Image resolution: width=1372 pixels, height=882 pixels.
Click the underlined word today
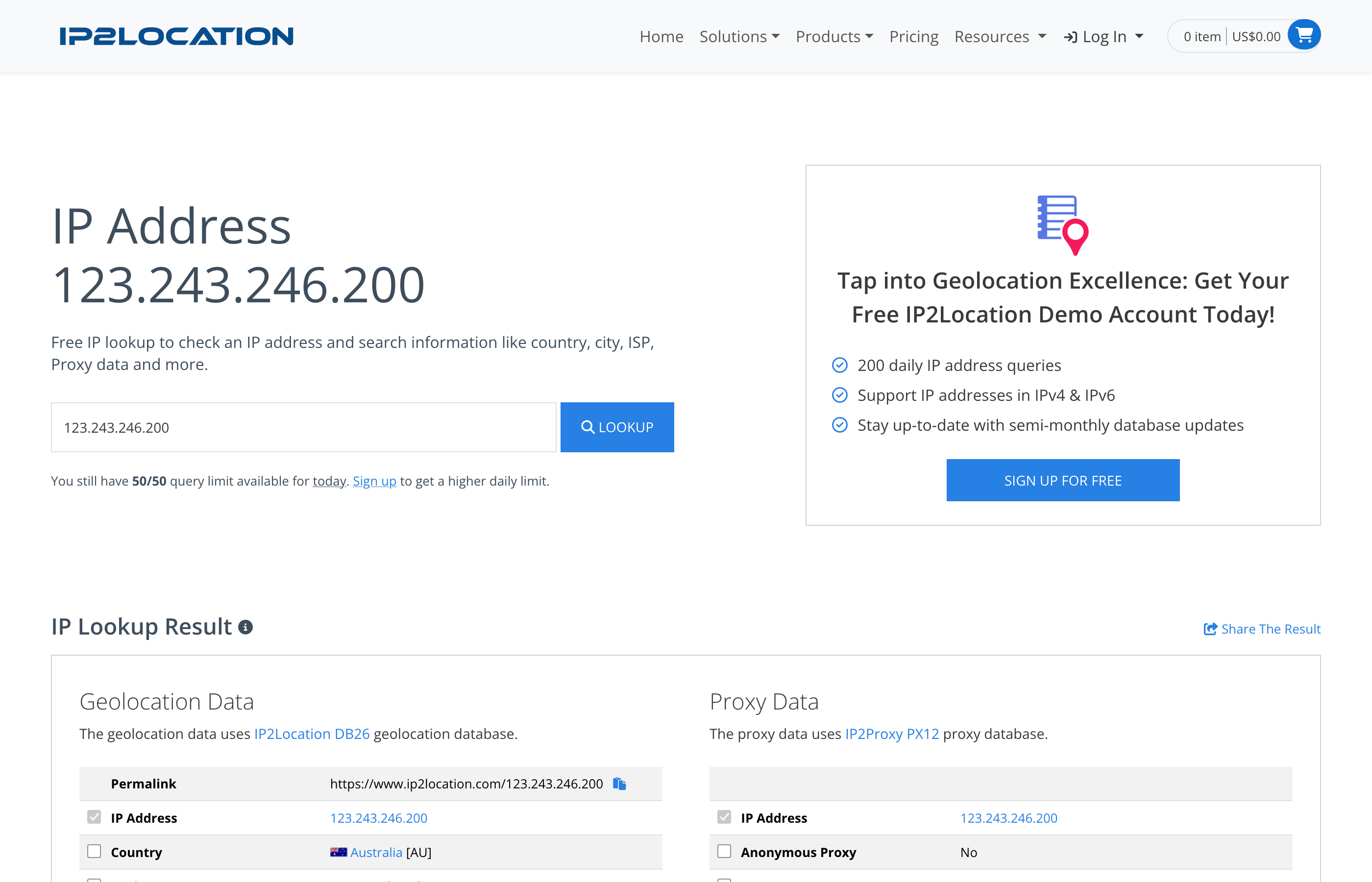pyautogui.click(x=329, y=481)
